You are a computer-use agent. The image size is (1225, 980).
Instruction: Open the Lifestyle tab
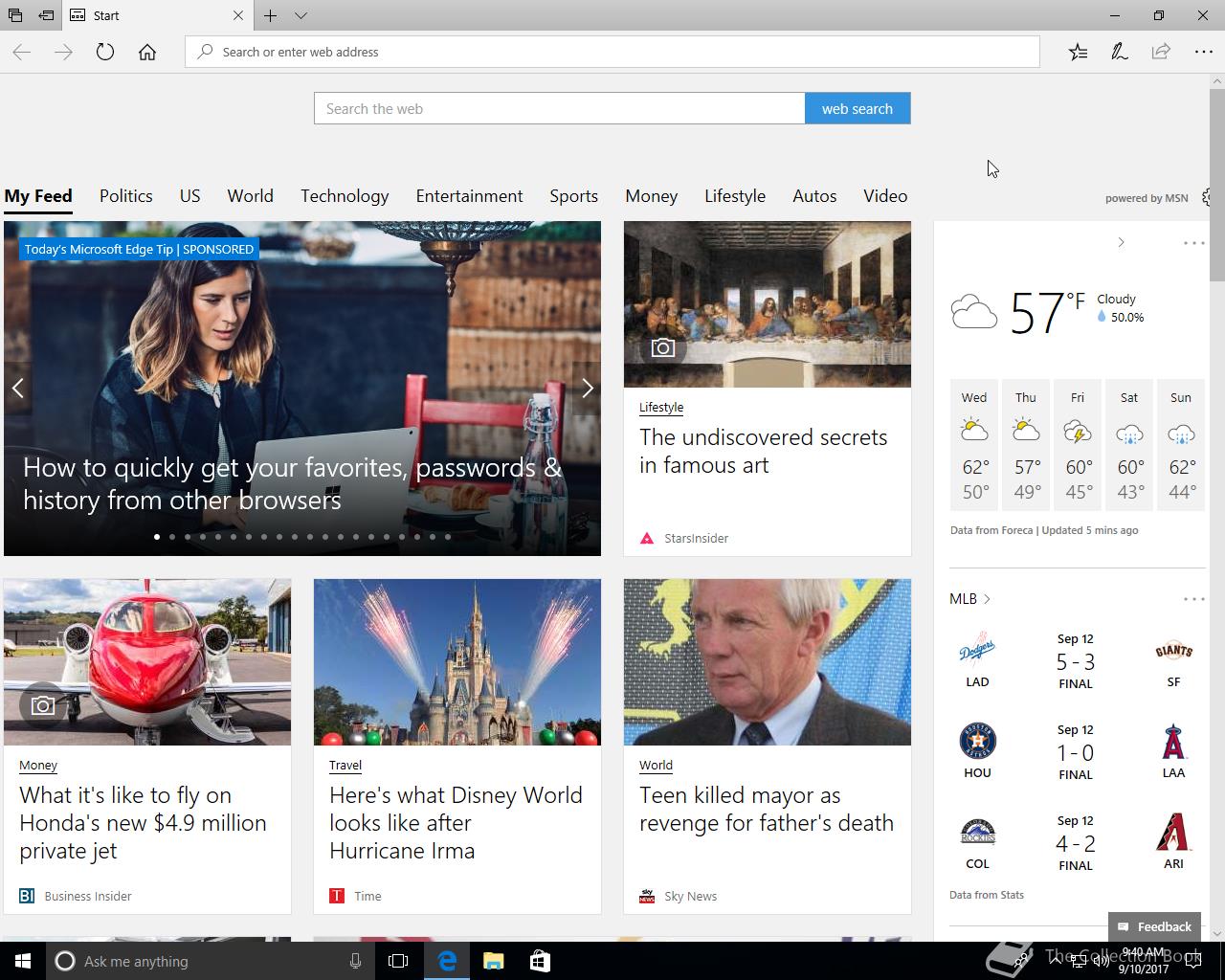[x=735, y=196]
